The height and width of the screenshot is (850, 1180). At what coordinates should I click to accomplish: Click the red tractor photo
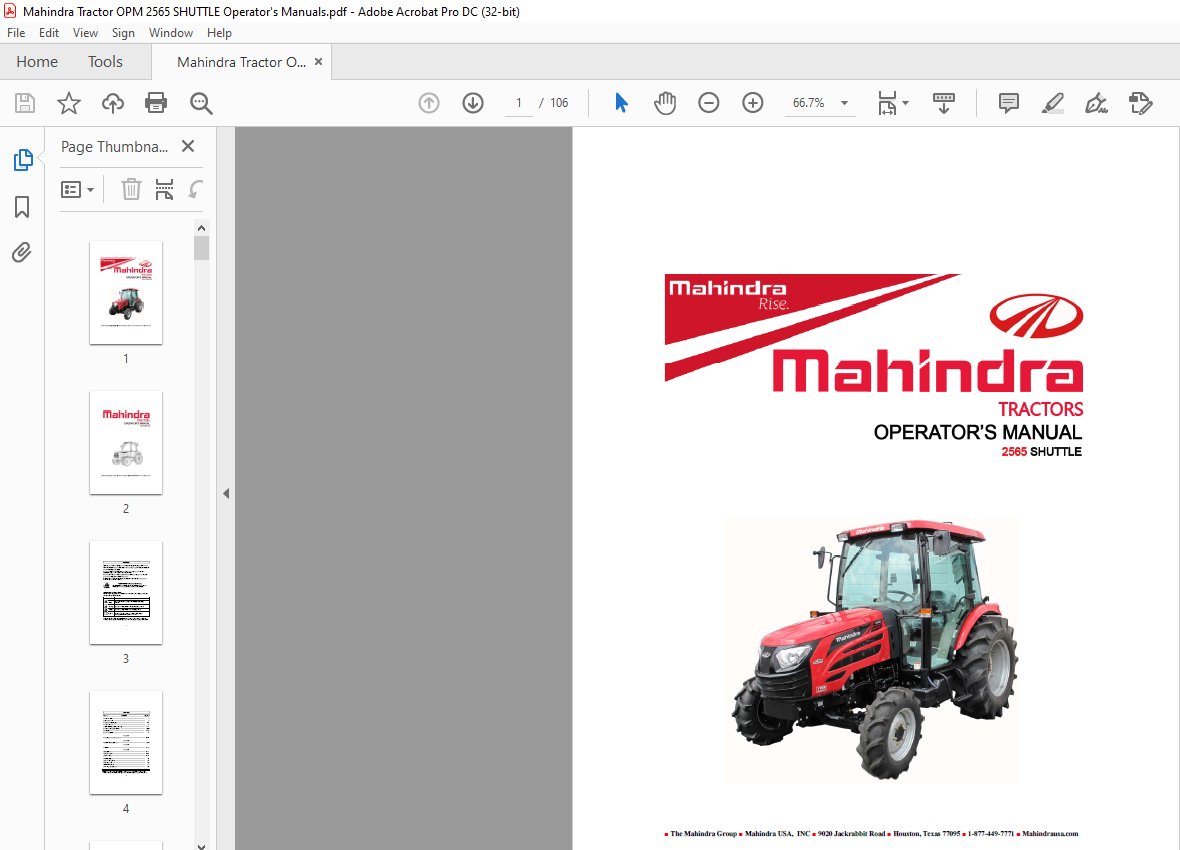pyautogui.click(x=872, y=650)
